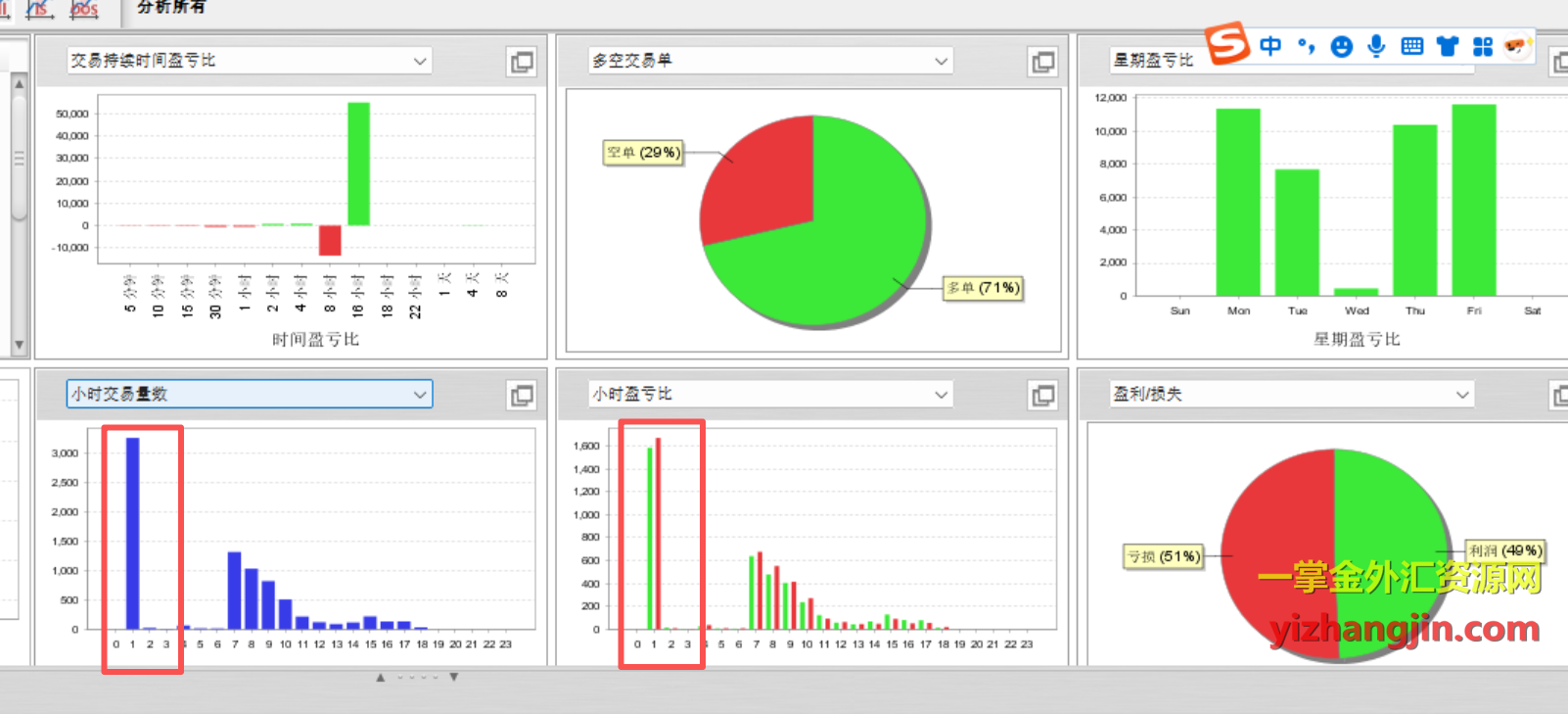Pop out the 小时交易量数 chart panel
The width and height of the screenshot is (1568, 714).
[x=522, y=395]
